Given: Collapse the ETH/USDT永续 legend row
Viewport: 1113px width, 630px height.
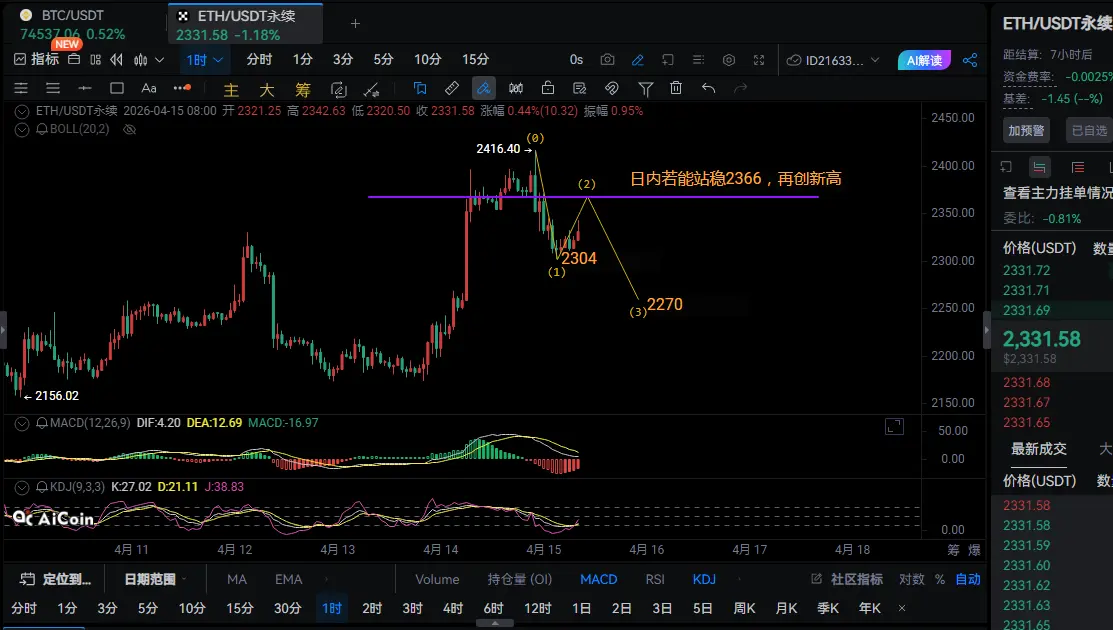Looking at the screenshot, I should (22, 111).
